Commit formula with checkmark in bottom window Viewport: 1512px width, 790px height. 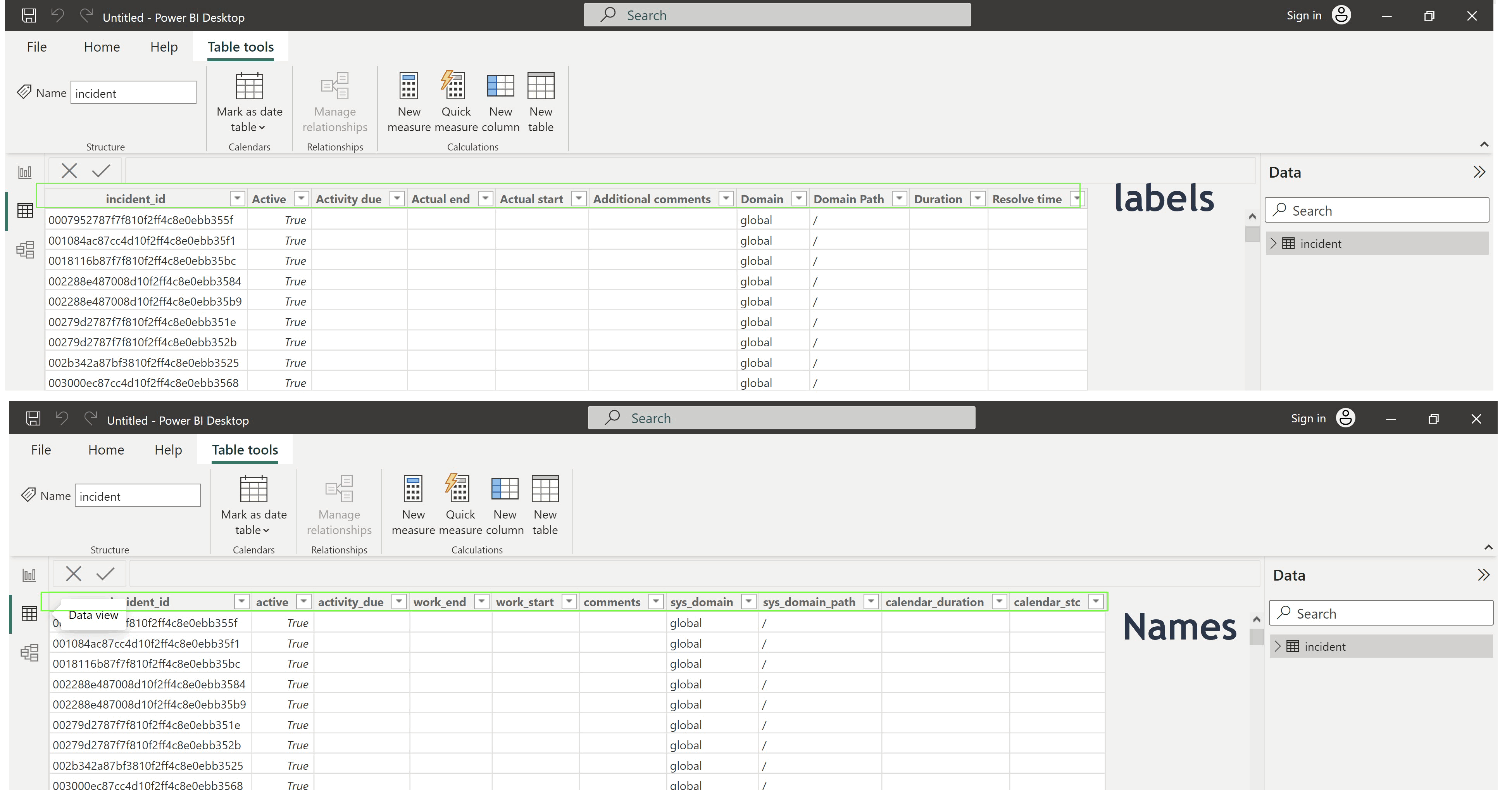pyautogui.click(x=105, y=574)
